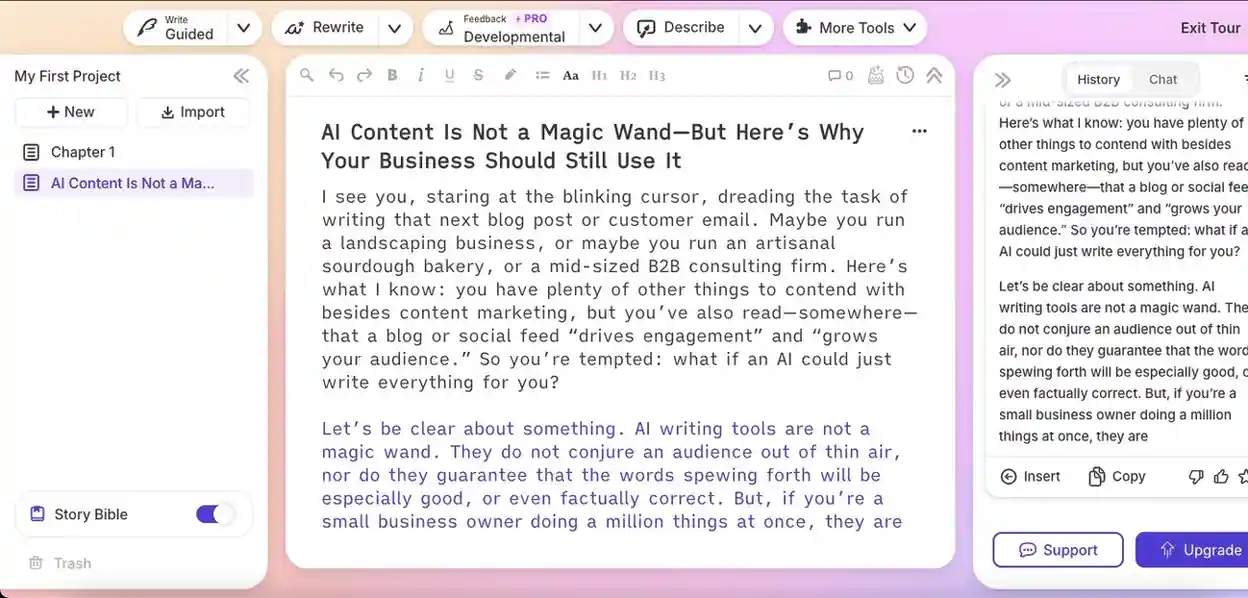Viewport: 1248px width, 598px height.
Task: Click the My First Project title
Action: coord(67,76)
